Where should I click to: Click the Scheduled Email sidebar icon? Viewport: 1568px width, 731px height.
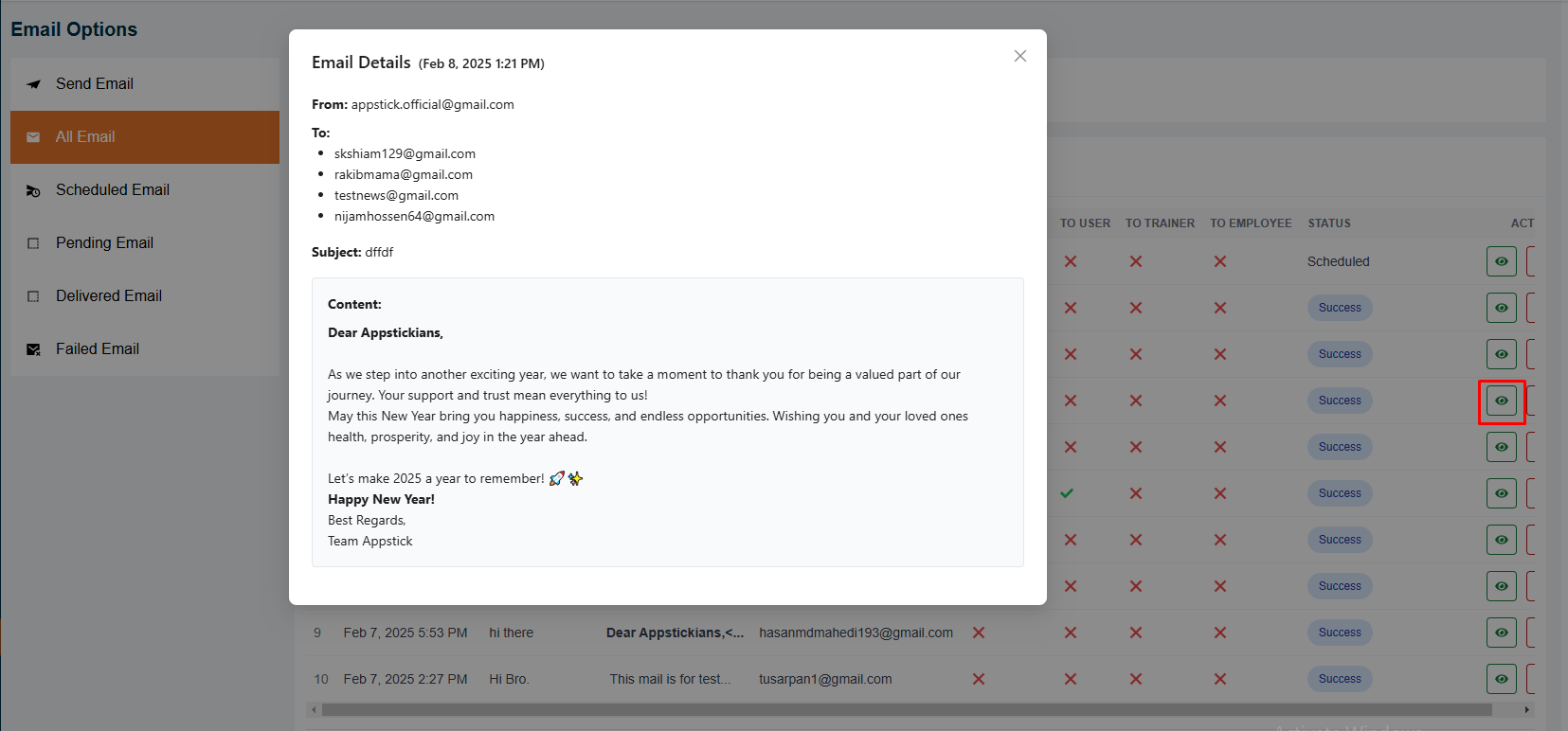33,190
